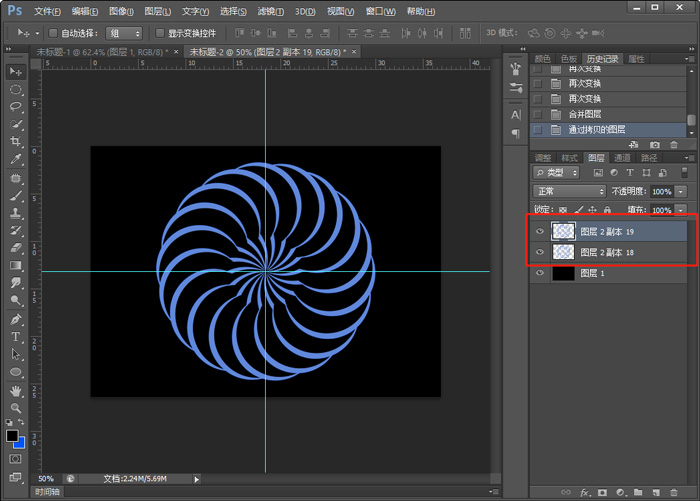Image resolution: width=700 pixels, height=501 pixels.
Task: Select the Eyedropper tool
Action: pyautogui.click(x=16, y=160)
